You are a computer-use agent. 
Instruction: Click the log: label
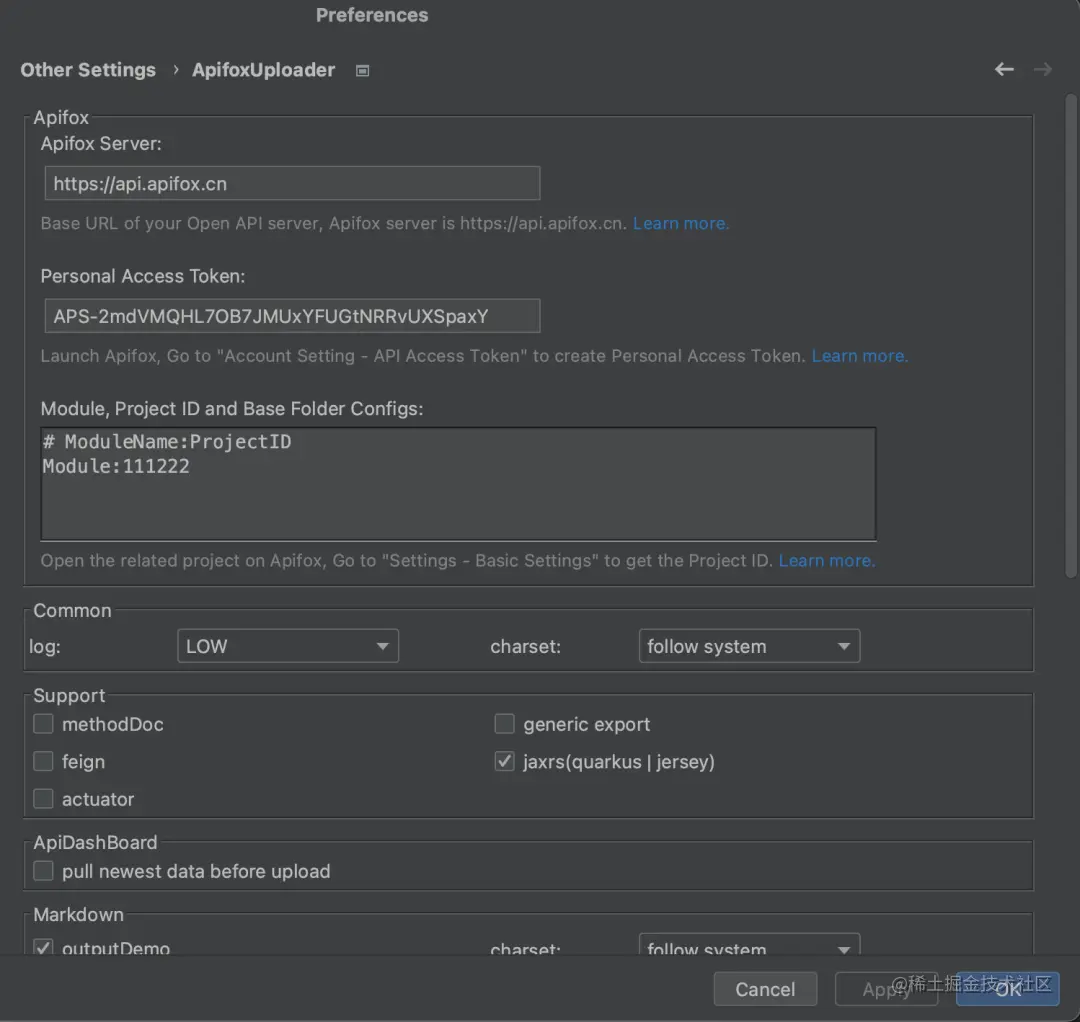(x=45, y=646)
